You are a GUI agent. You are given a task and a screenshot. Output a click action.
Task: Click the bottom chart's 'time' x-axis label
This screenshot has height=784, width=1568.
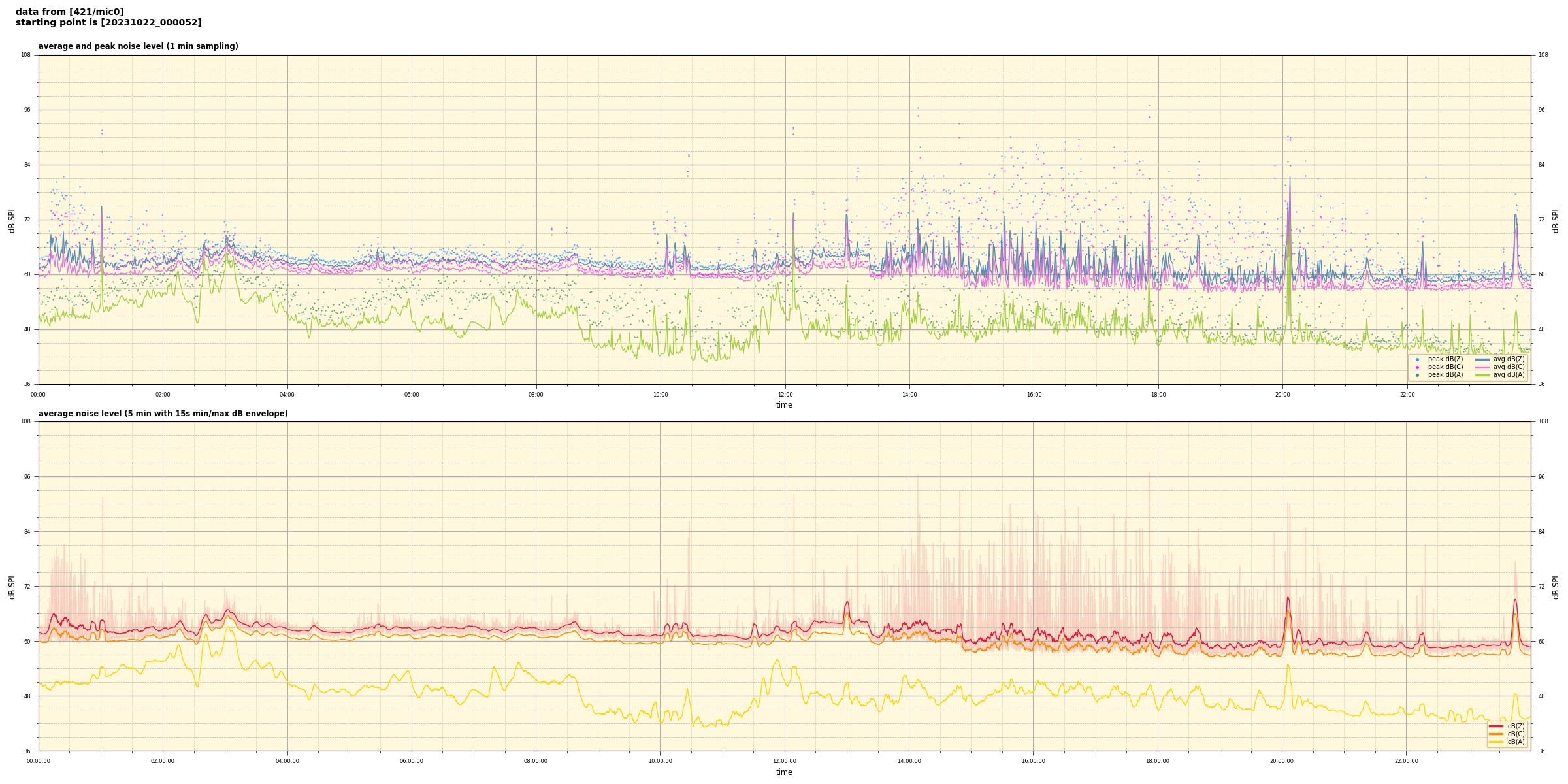coord(784,772)
